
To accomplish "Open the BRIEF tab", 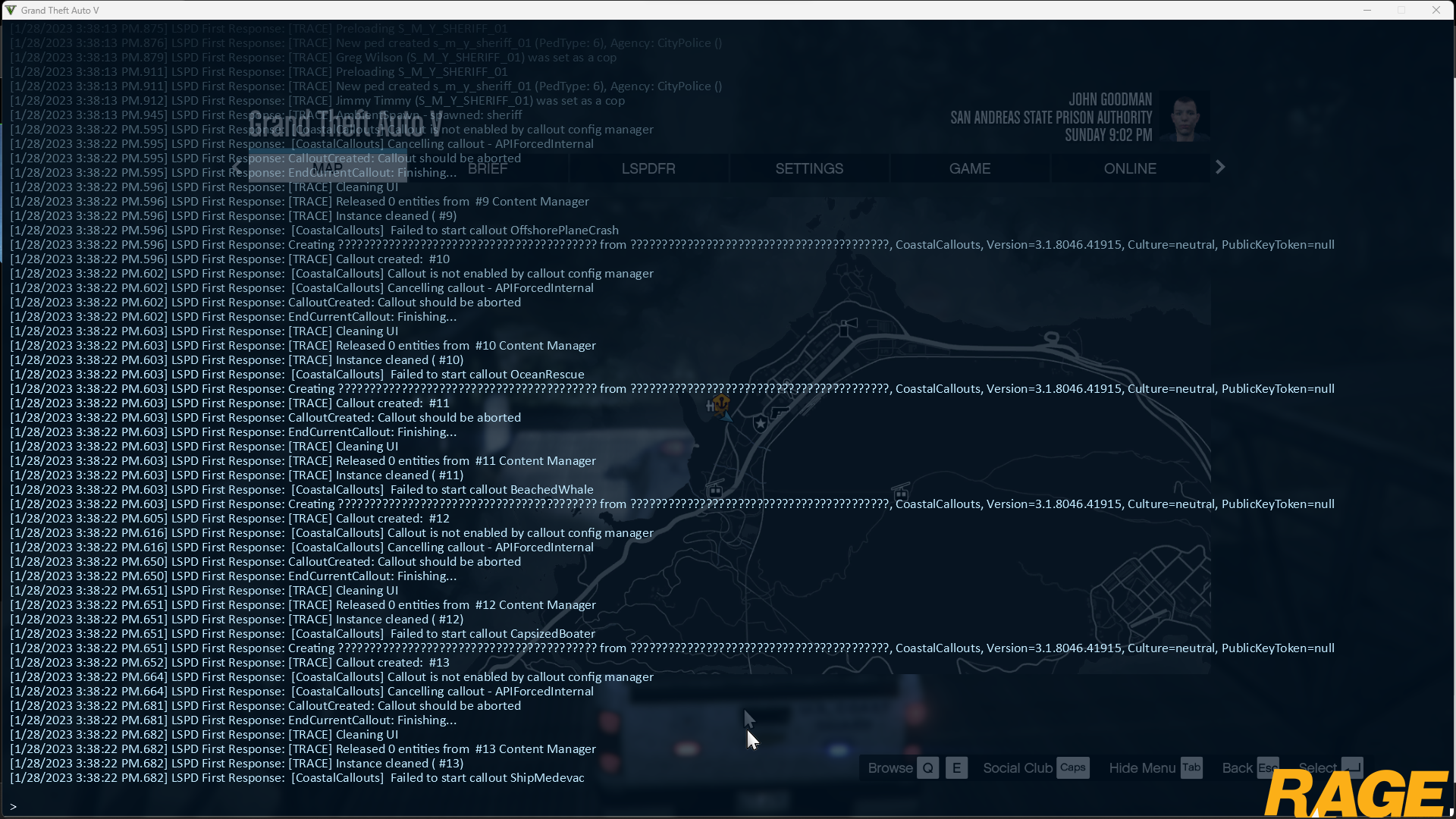I will (x=488, y=168).
